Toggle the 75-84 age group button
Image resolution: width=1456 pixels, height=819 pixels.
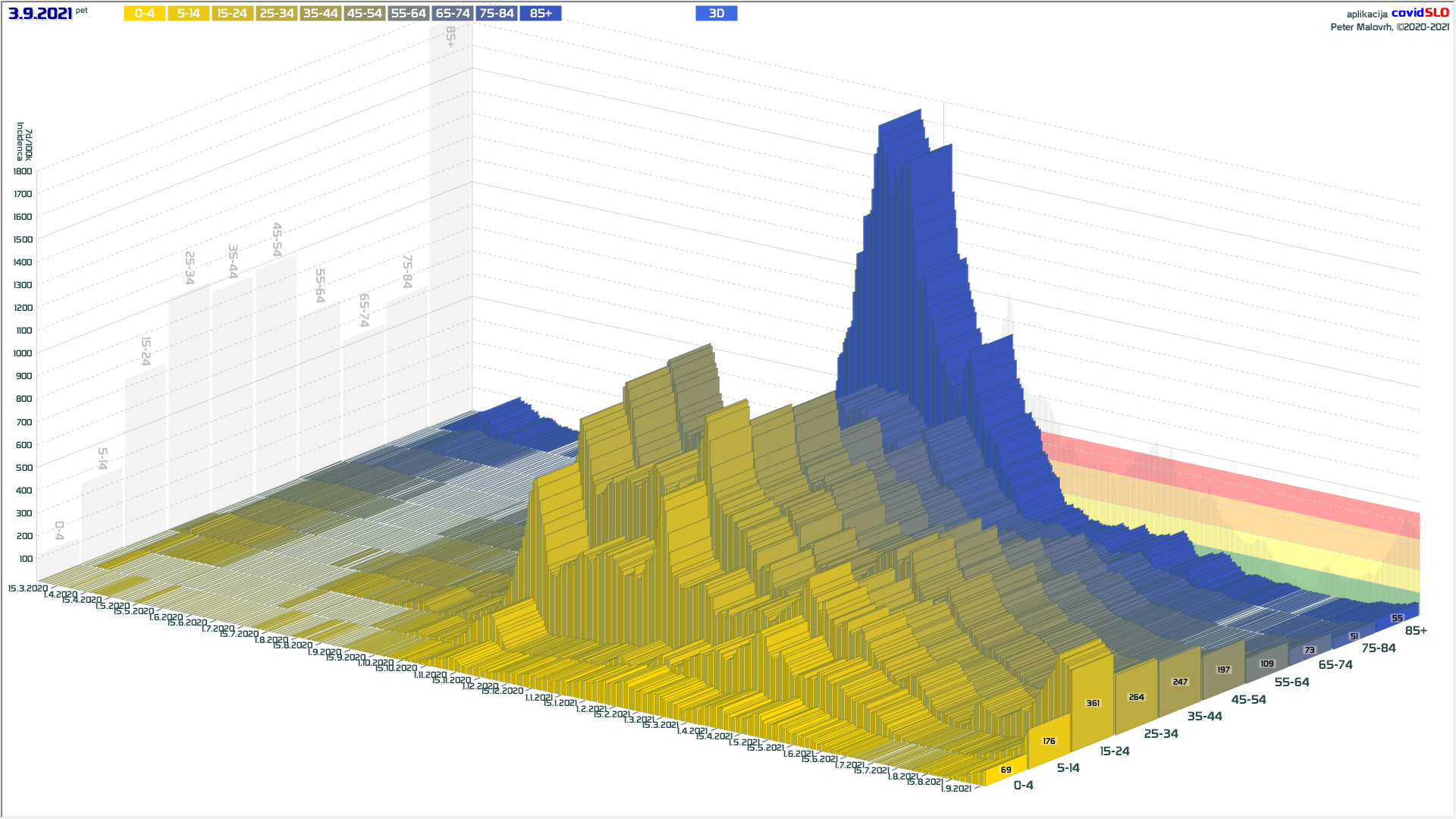(x=497, y=14)
